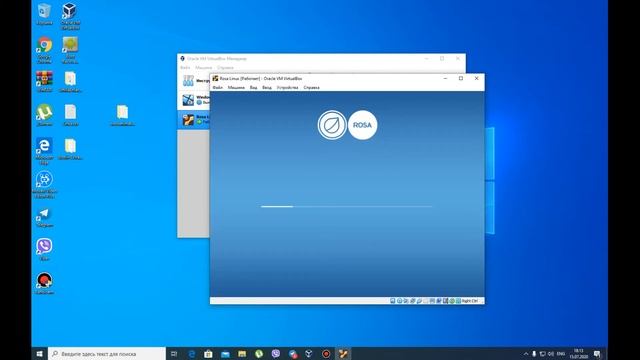
Task: Click microphone icon in system tray
Action: click(x=534, y=353)
